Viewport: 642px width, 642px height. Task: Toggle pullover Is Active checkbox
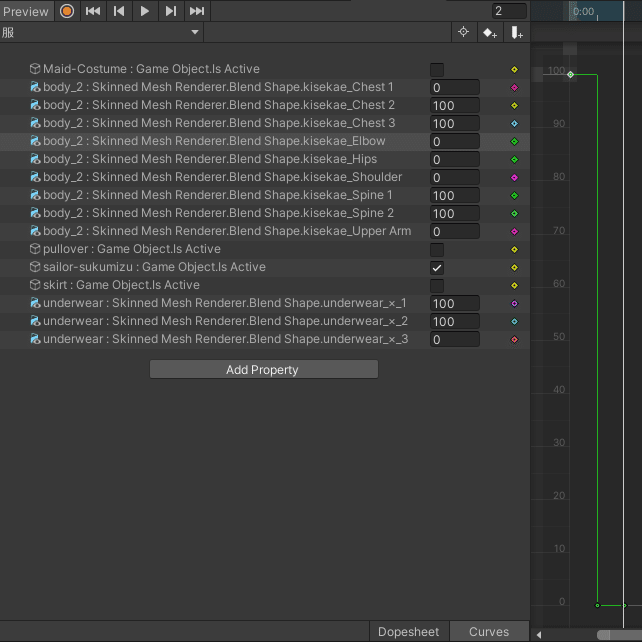tap(437, 250)
